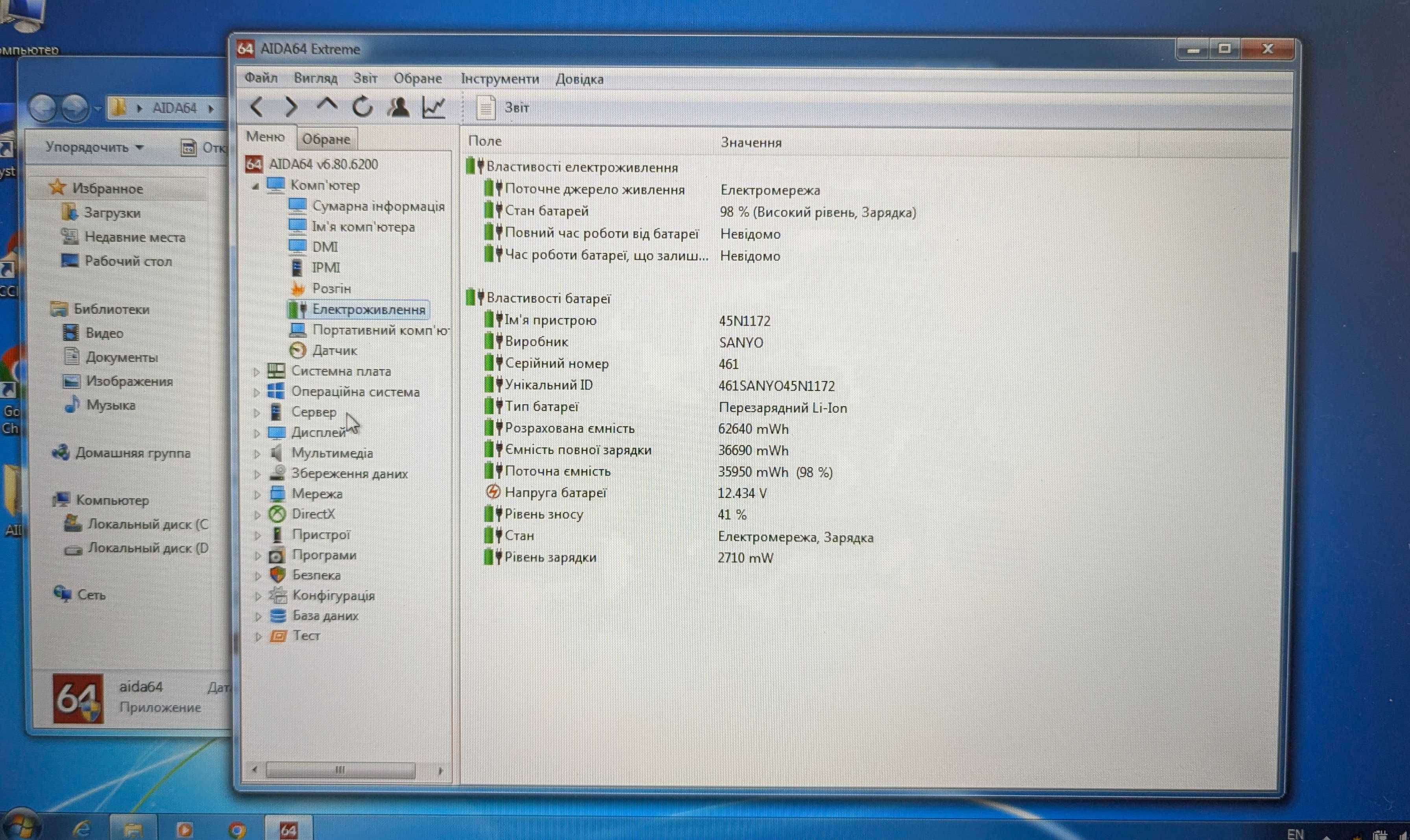
Task: Open Рабочий стол in Explorer sidebar
Action: [116, 261]
